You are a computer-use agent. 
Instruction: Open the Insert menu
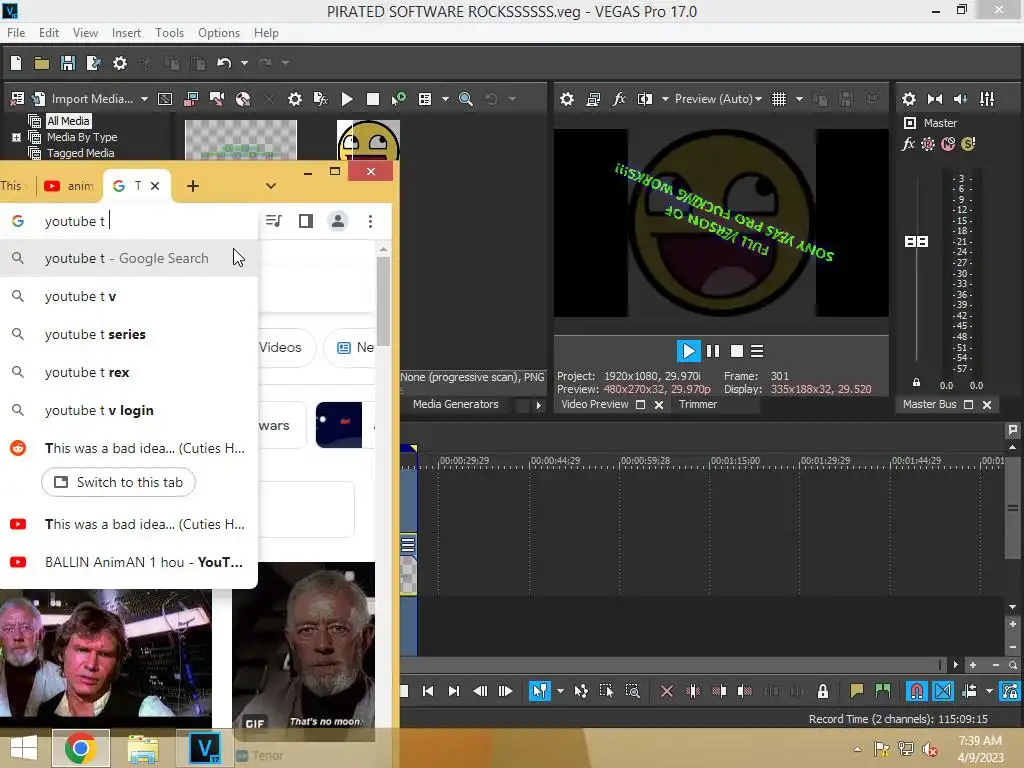(x=126, y=33)
